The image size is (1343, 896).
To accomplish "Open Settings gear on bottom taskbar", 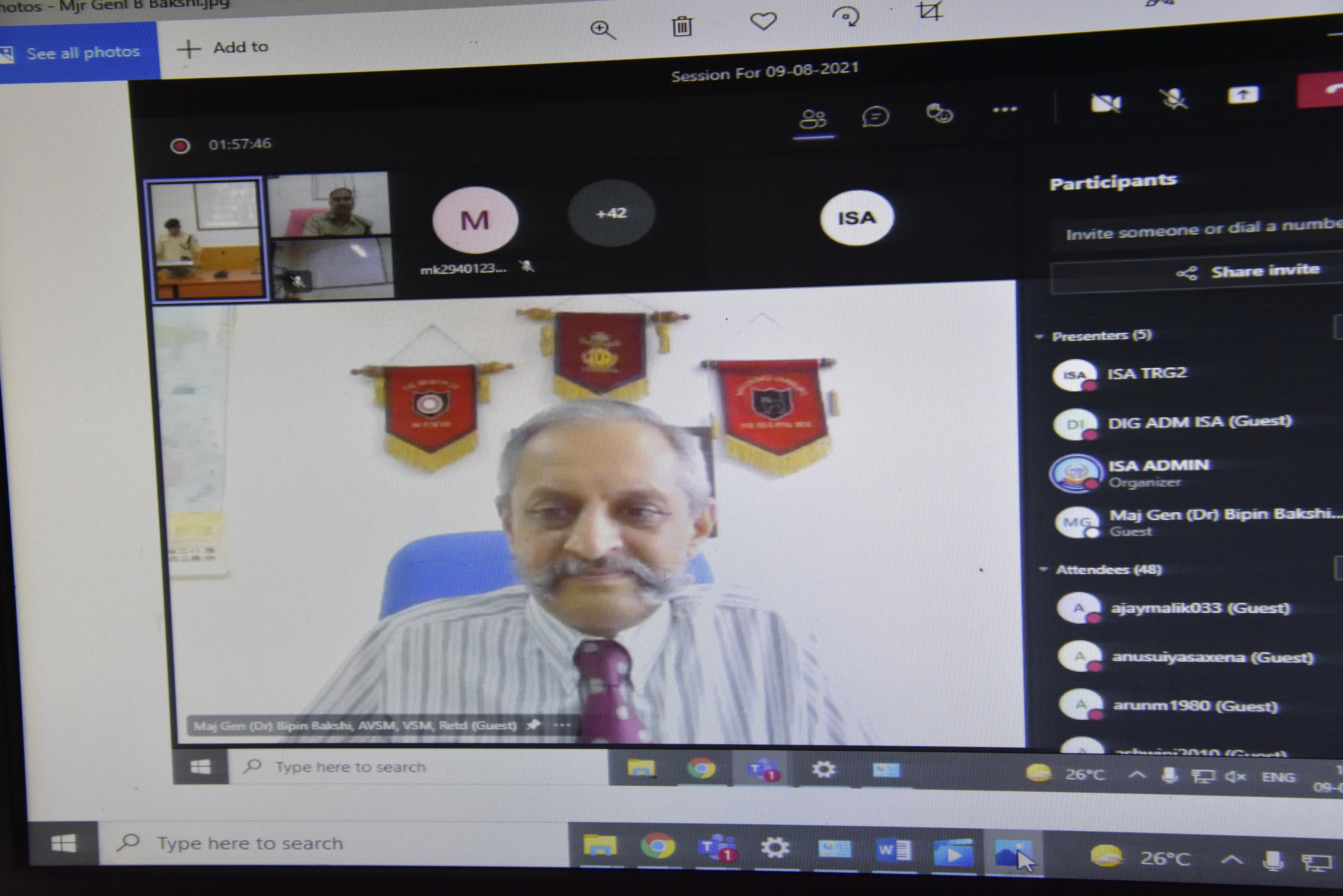I will click(775, 847).
